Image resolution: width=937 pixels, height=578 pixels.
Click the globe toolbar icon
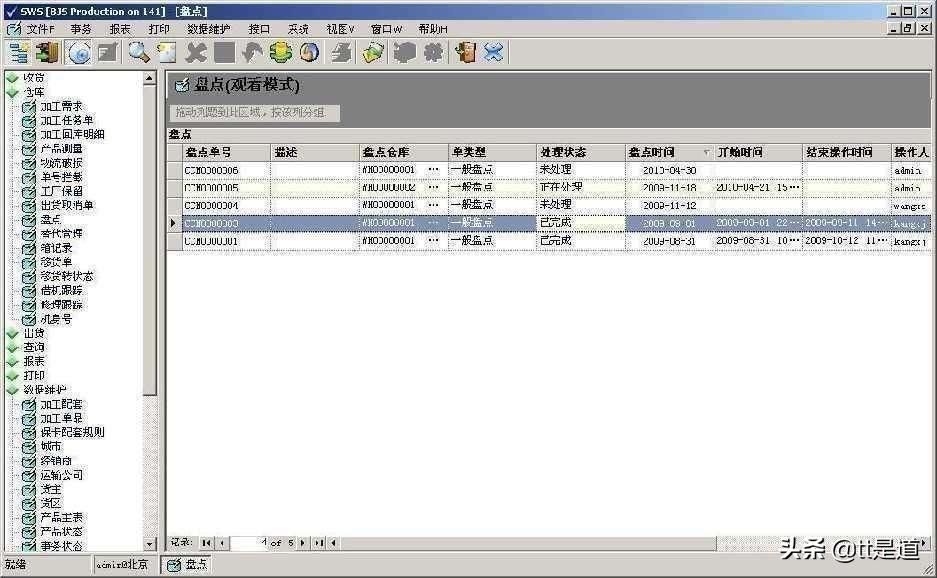pyautogui.click(x=310, y=53)
